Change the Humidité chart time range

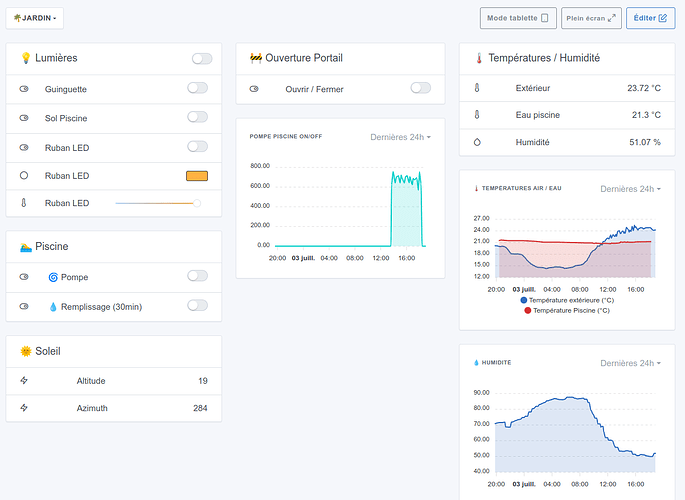pyautogui.click(x=629, y=363)
